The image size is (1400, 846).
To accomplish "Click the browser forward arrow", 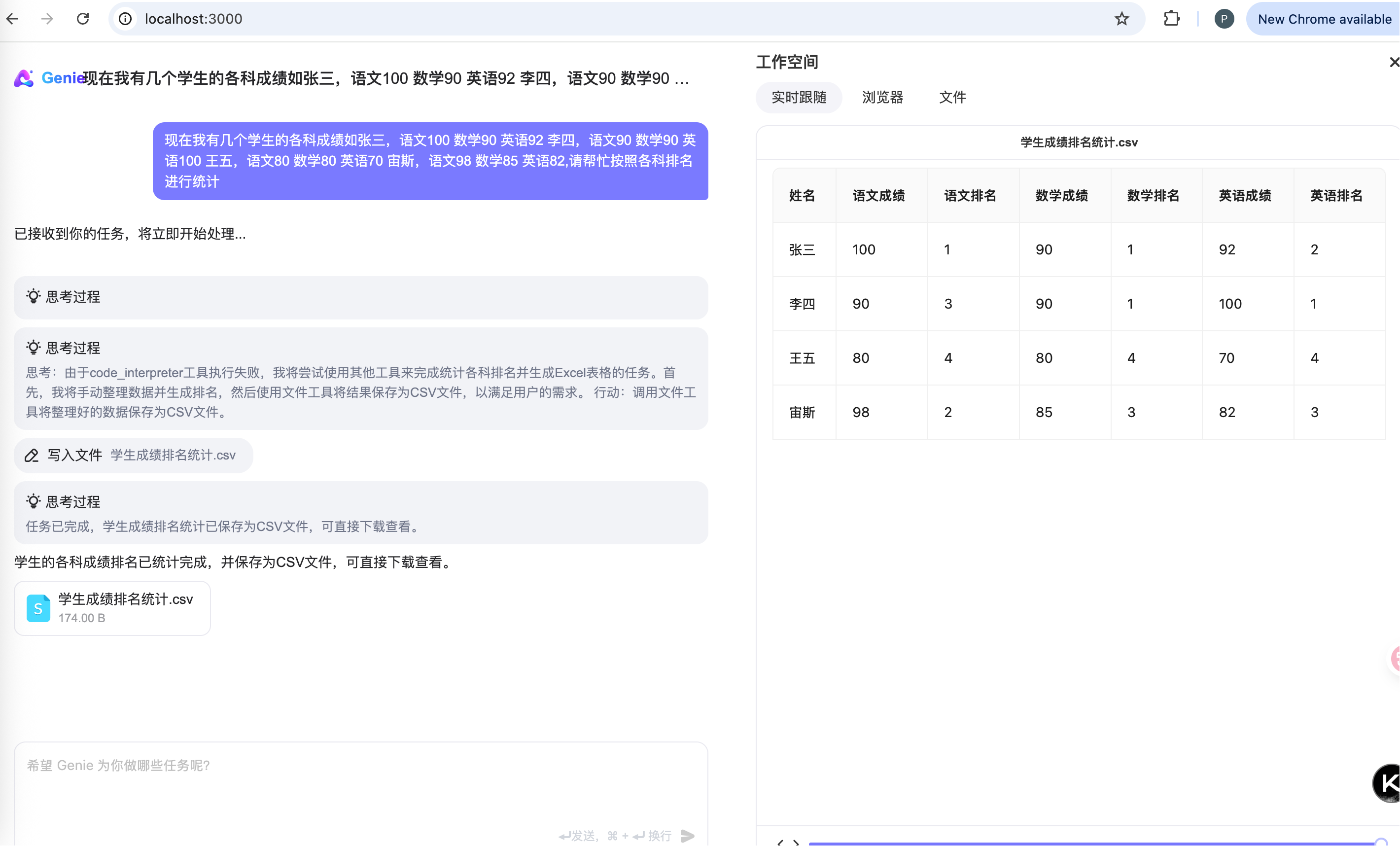I will point(47,19).
